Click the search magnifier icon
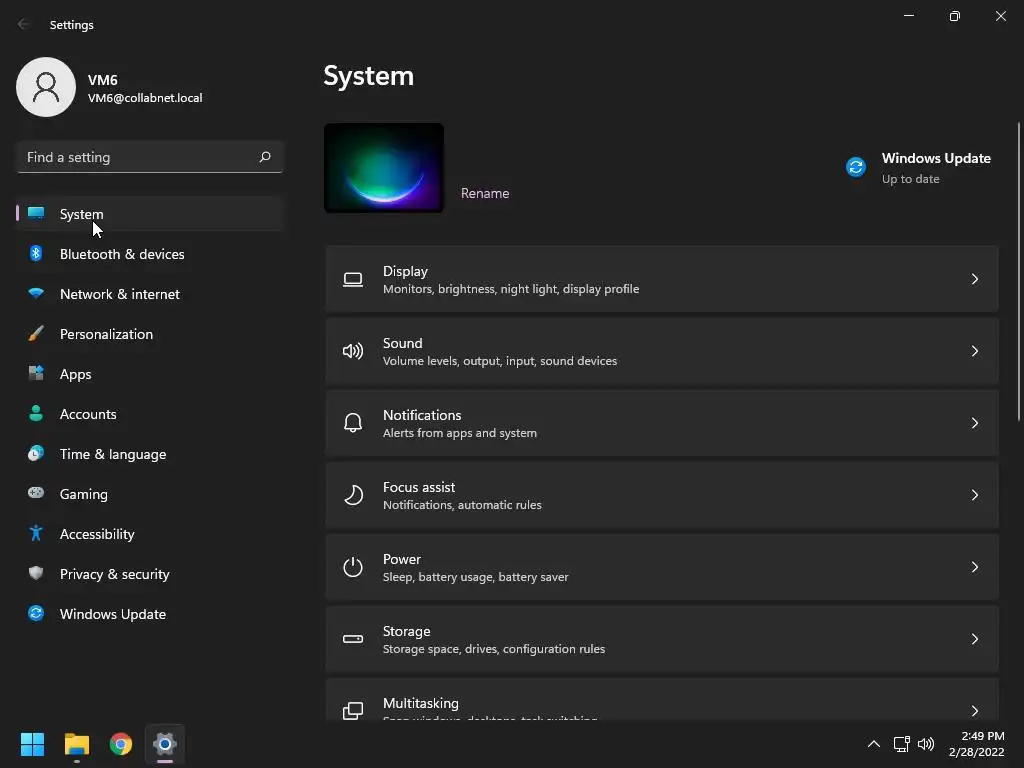The image size is (1024, 768). point(264,157)
